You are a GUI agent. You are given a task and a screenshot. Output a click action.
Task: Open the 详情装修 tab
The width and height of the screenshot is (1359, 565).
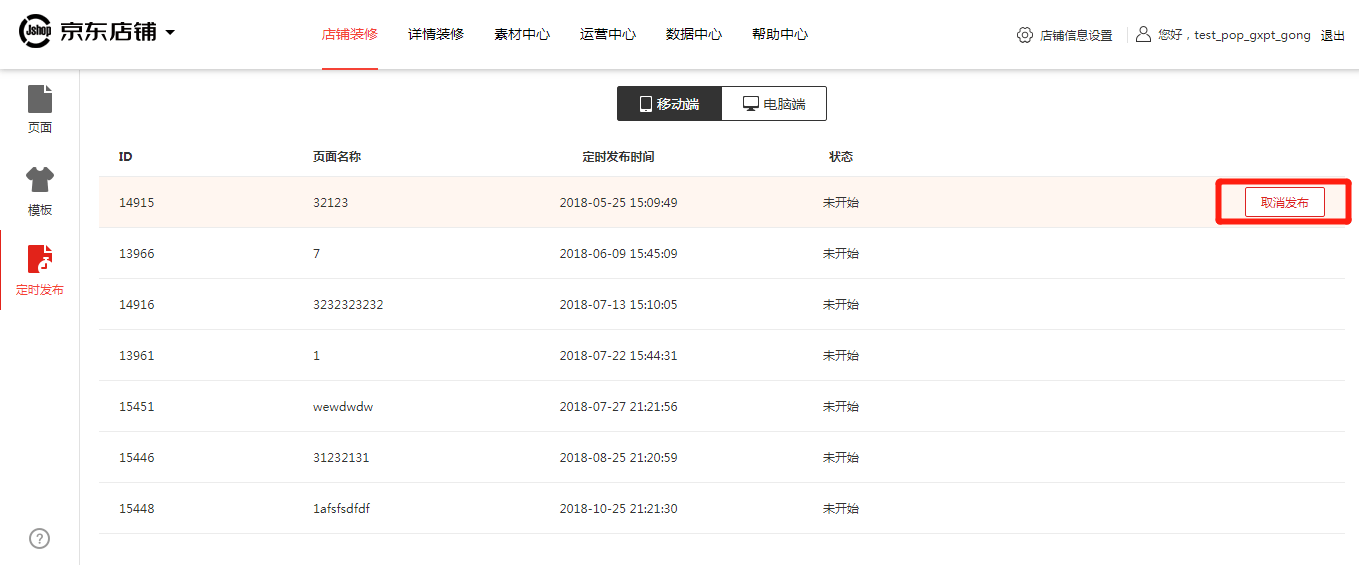point(436,34)
